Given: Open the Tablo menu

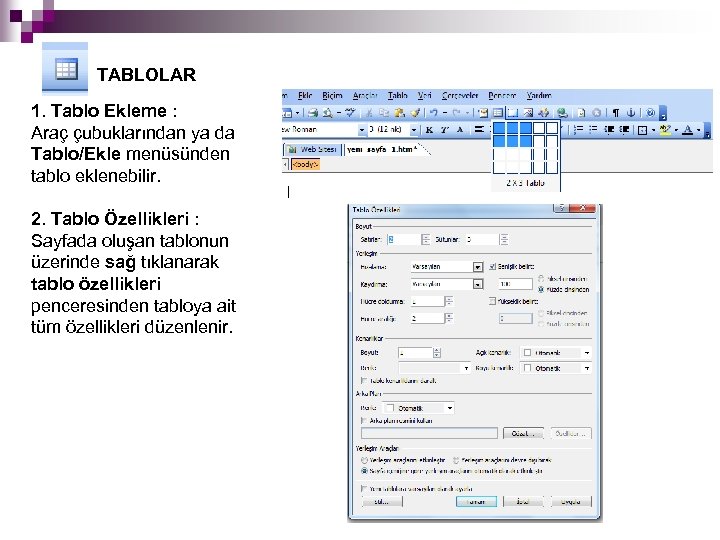Looking at the screenshot, I should tap(397, 96).
